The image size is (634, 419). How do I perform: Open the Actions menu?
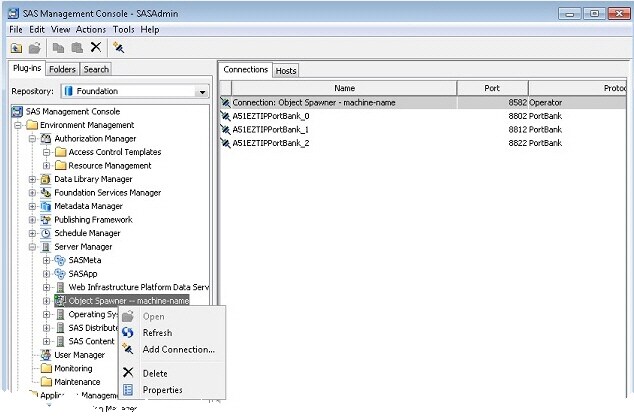click(91, 30)
